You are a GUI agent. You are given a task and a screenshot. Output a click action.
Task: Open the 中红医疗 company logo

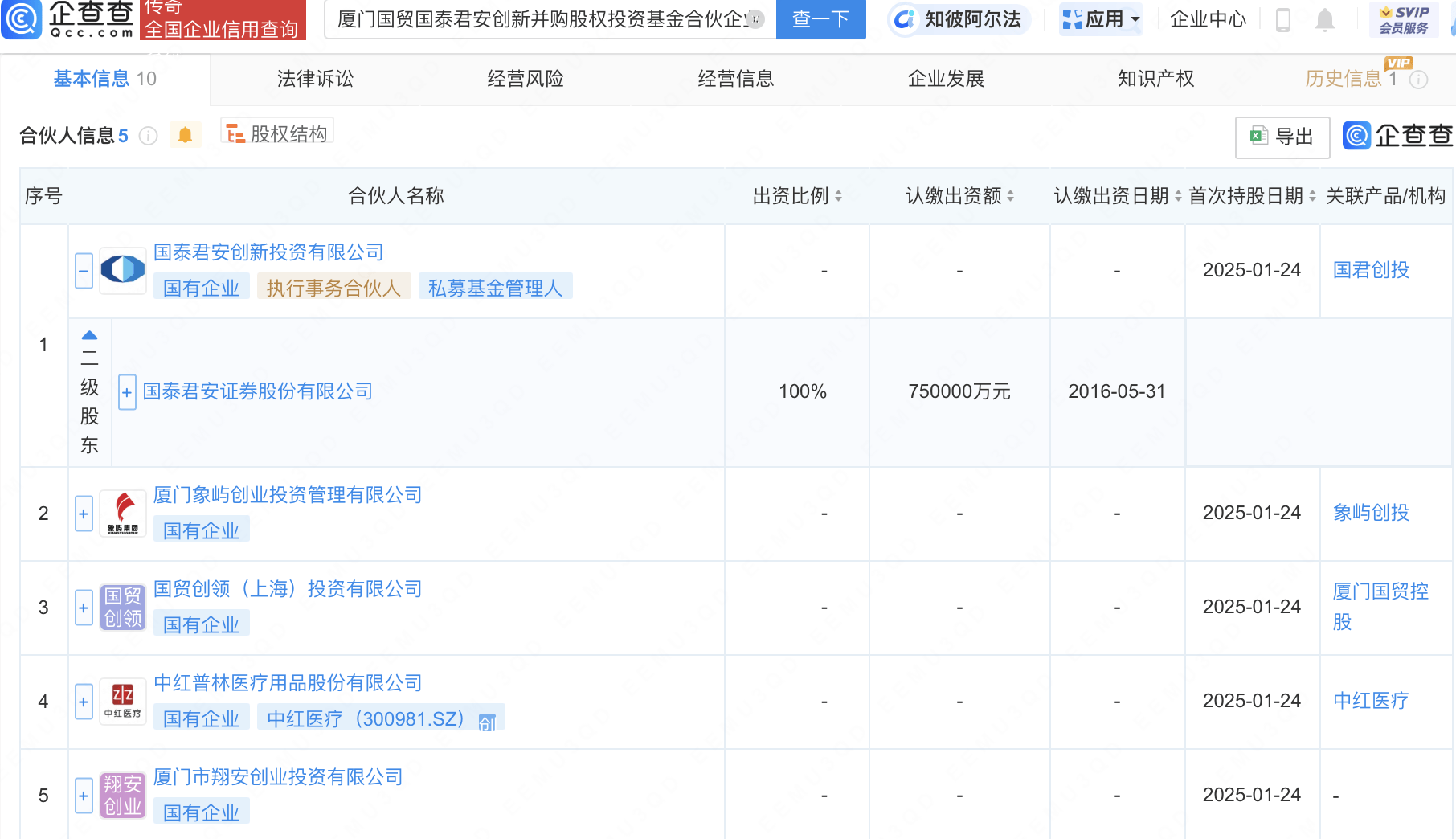coord(123,701)
